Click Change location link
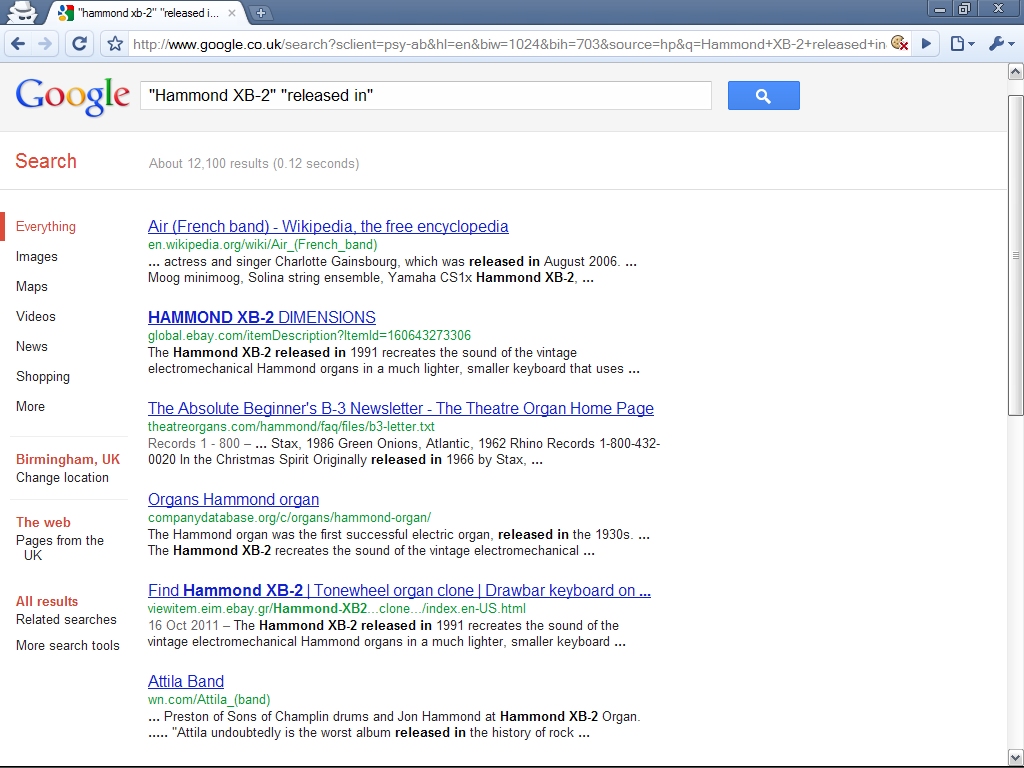Screen dimensions: 1024x768 [x=62, y=477]
